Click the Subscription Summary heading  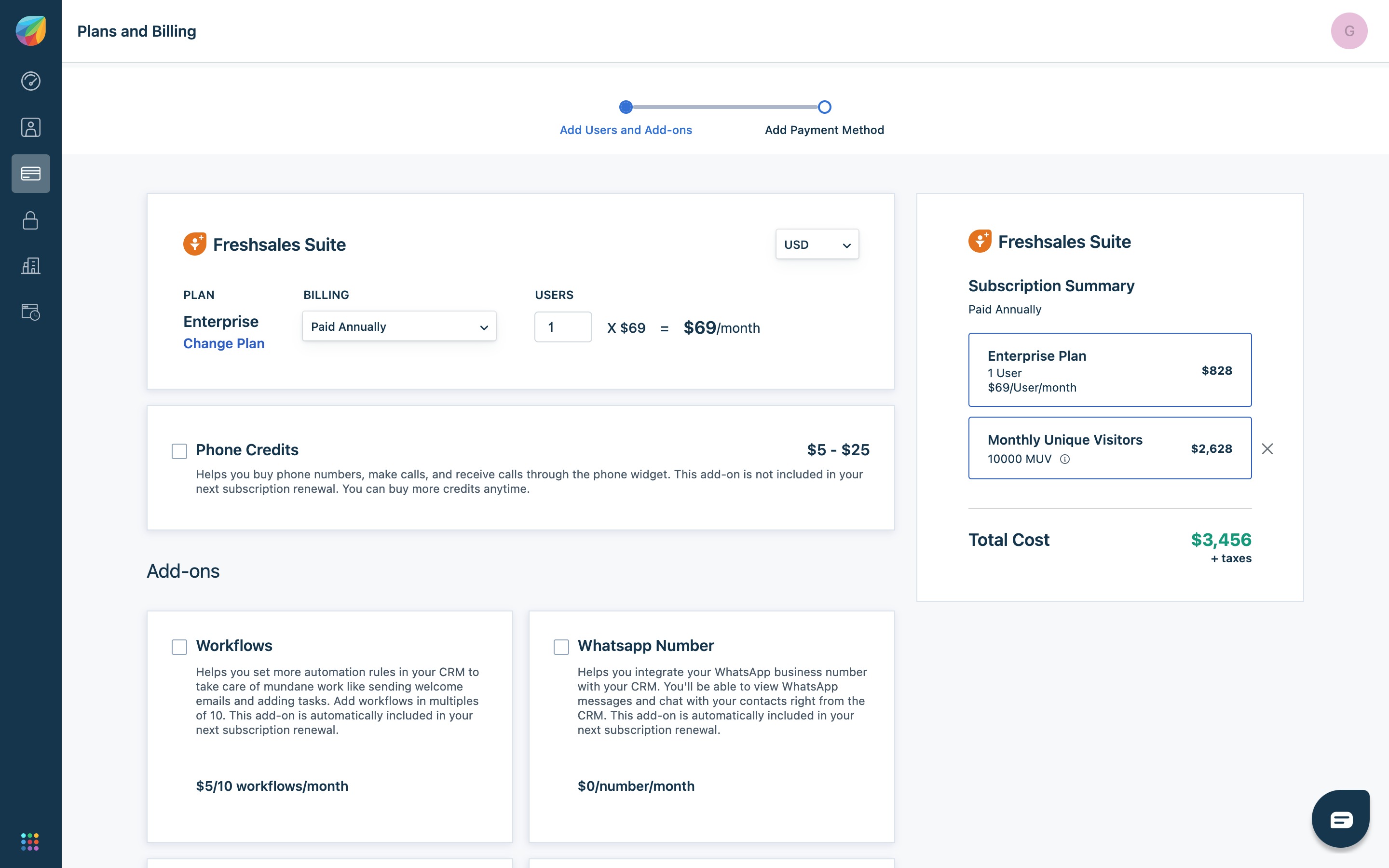1051,285
